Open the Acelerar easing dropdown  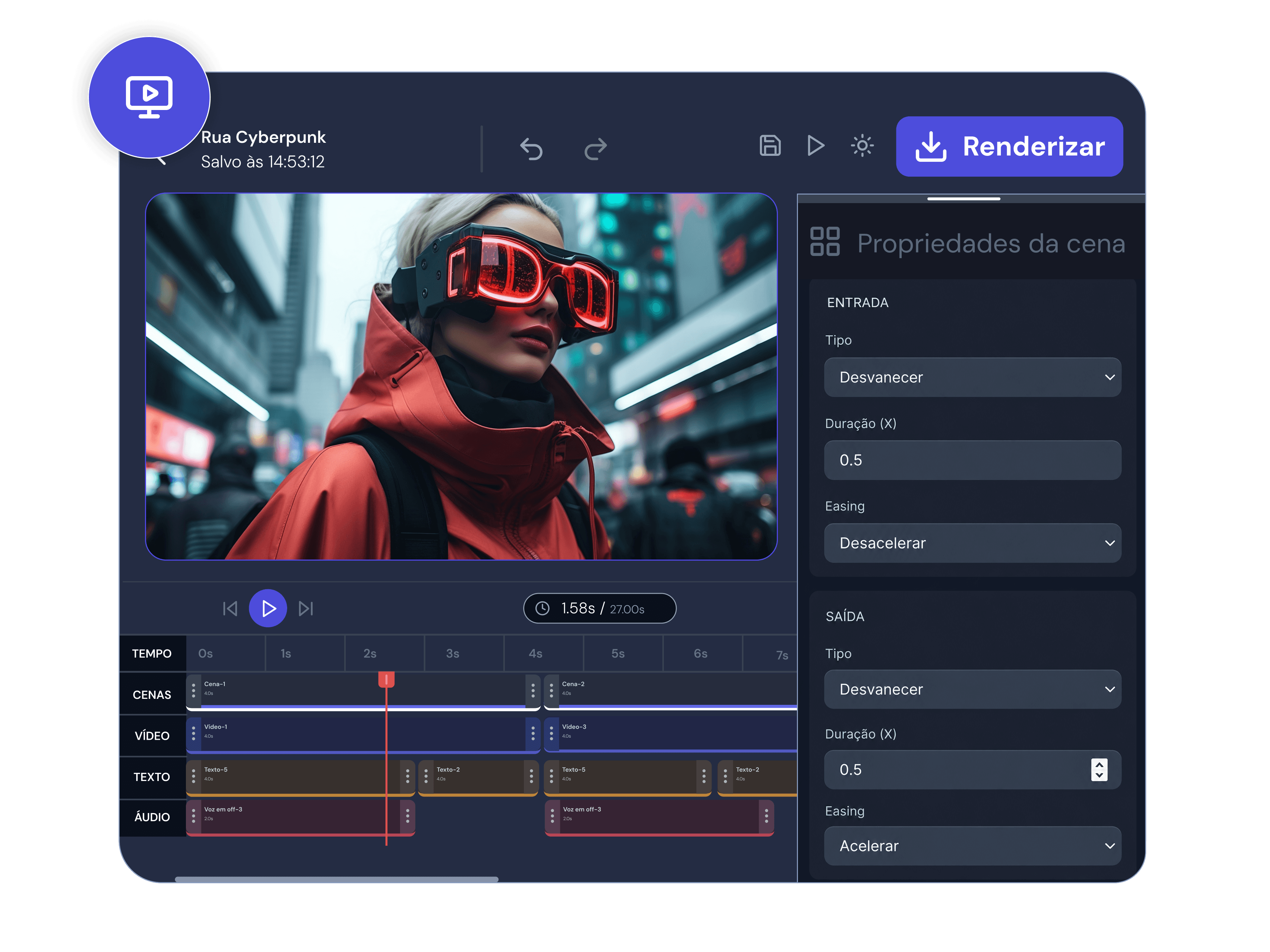tap(973, 846)
